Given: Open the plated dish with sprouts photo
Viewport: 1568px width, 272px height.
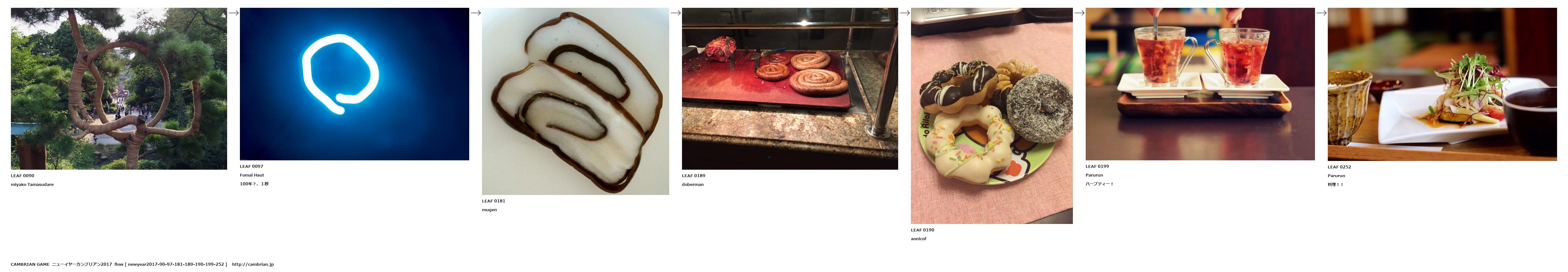Looking at the screenshot, I should 1442,84.
